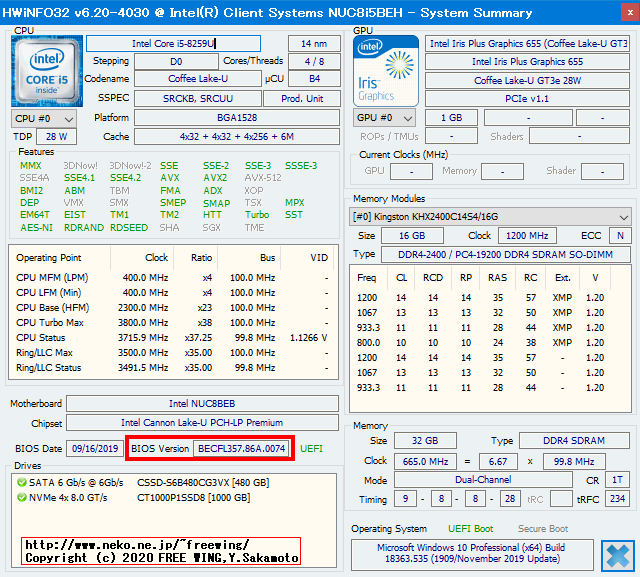Click the green check icon for SATA drive
The image size is (640, 577).
(23, 482)
